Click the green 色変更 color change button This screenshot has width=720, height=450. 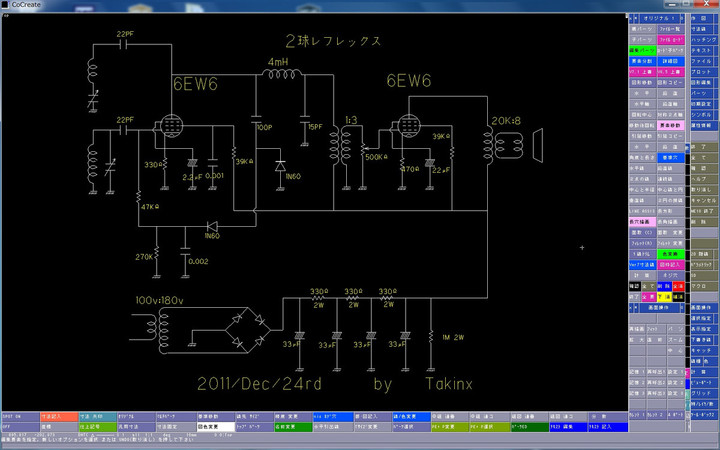point(673,254)
